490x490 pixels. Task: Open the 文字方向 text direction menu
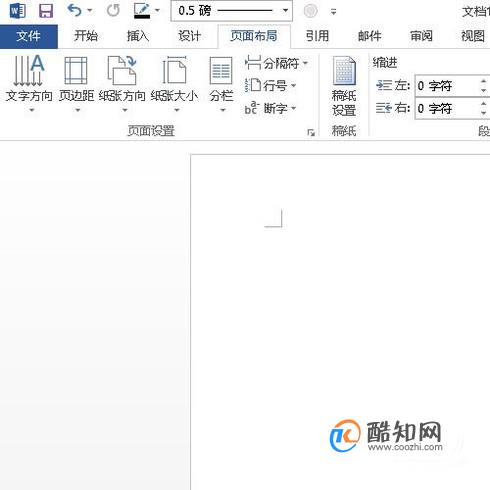[x=29, y=84]
